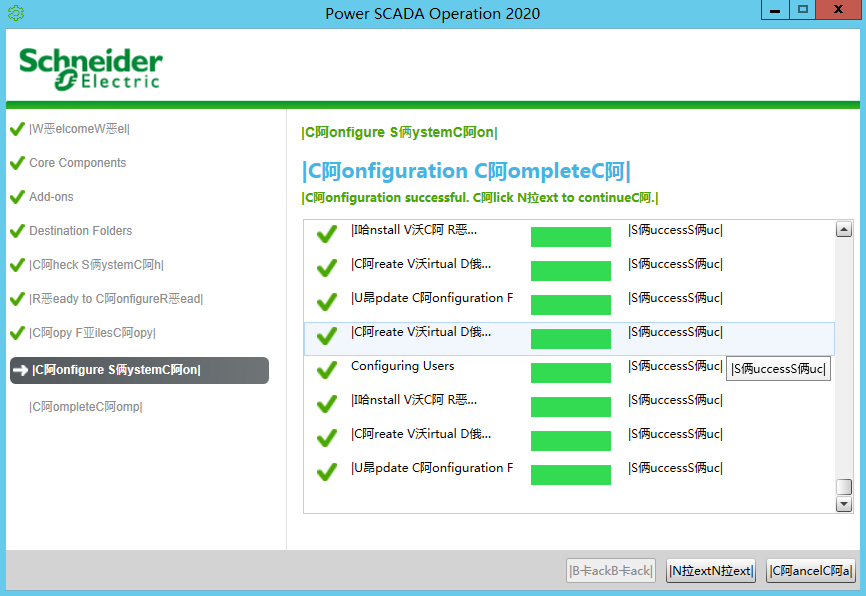The image size is (866, 596).
Task: Click the checkmark icon beside Core Components
Action: [x=17, y=163]
